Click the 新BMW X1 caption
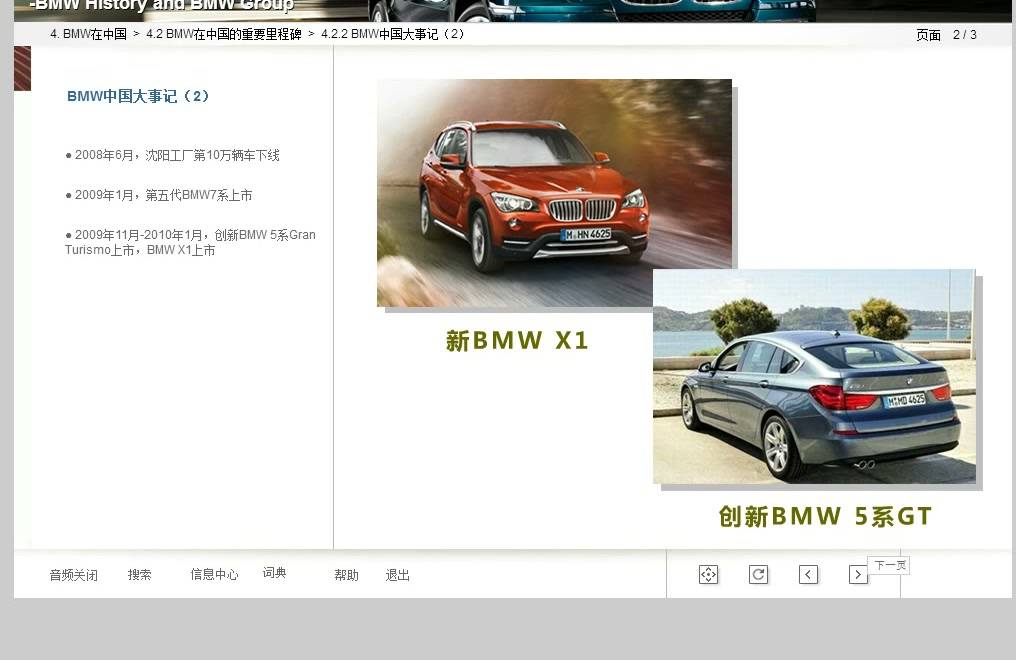 click(x=516, y=341)
